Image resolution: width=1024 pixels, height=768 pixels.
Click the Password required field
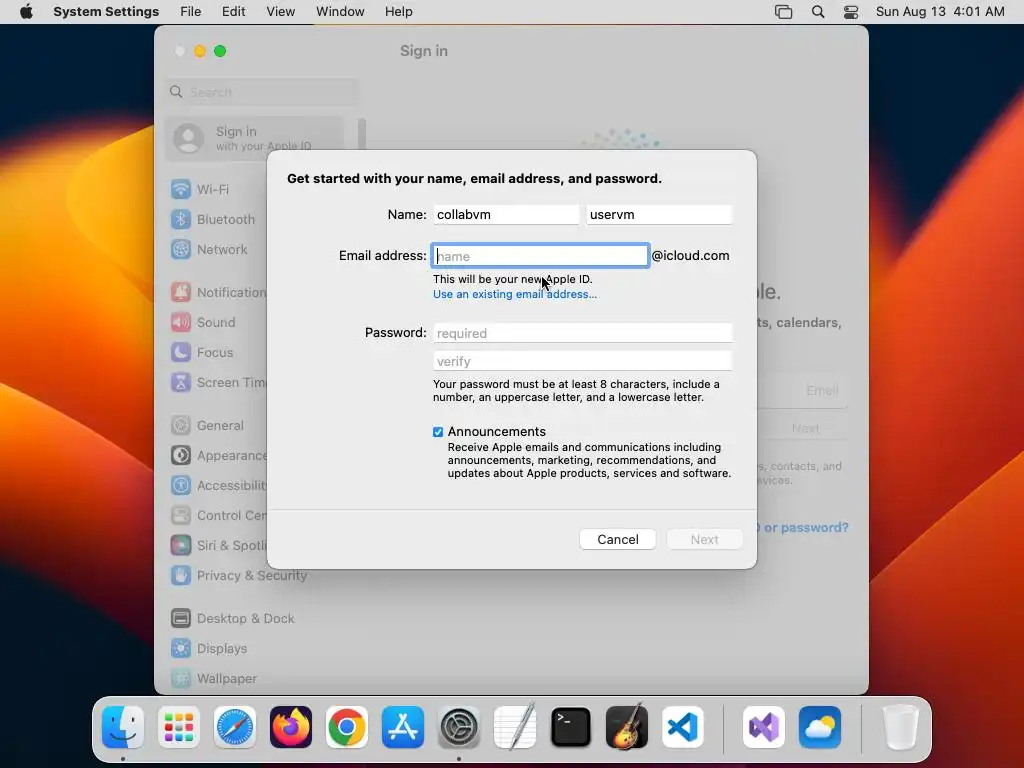click(x=583, y=333)
